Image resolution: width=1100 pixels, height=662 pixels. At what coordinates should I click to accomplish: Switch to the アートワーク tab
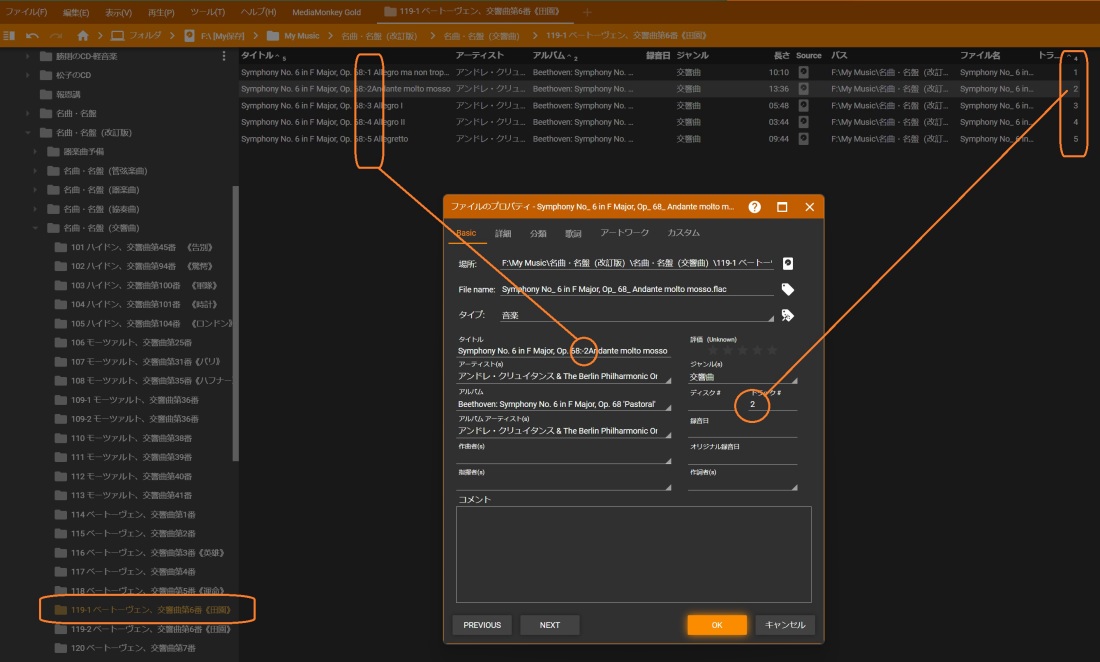[x=624, y=233]
